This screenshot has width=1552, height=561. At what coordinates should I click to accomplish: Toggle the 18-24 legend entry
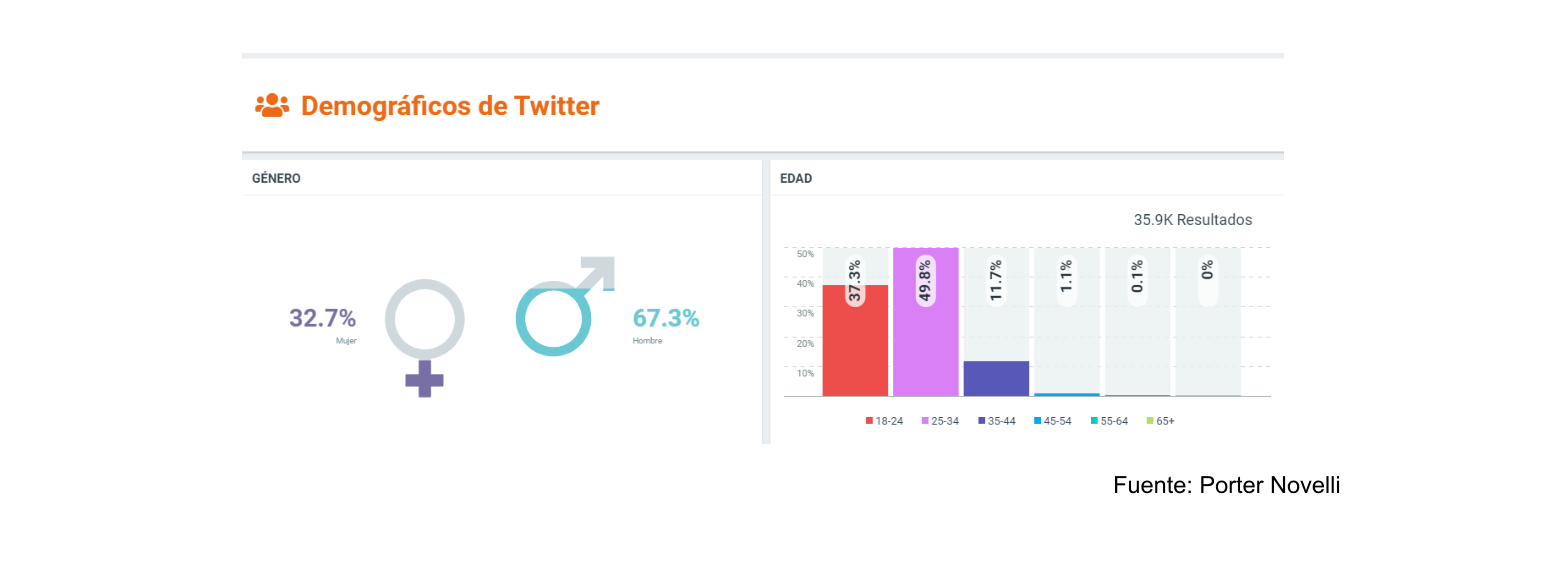885,421
